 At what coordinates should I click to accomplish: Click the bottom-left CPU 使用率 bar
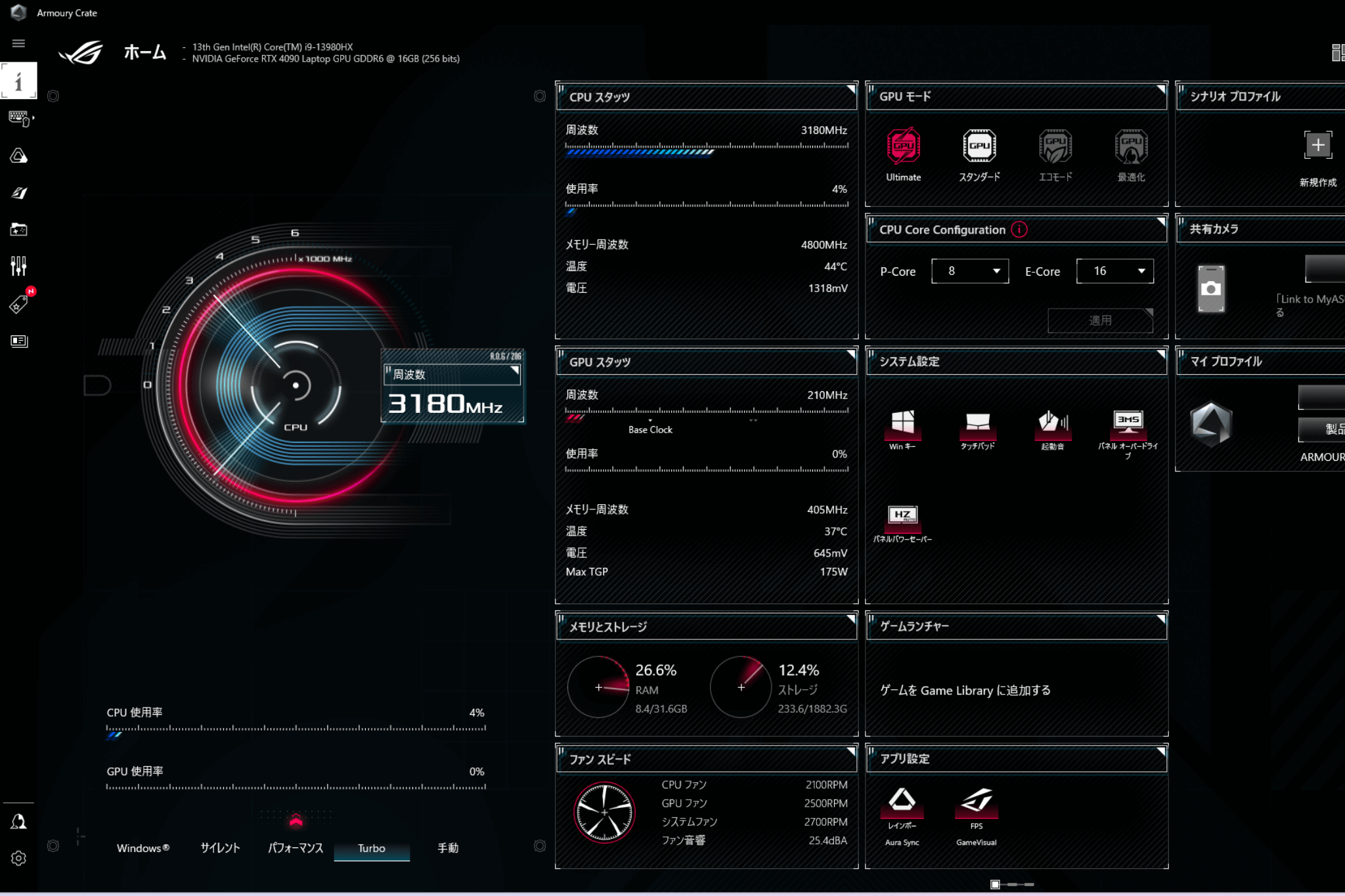click(x=296, y=731)
